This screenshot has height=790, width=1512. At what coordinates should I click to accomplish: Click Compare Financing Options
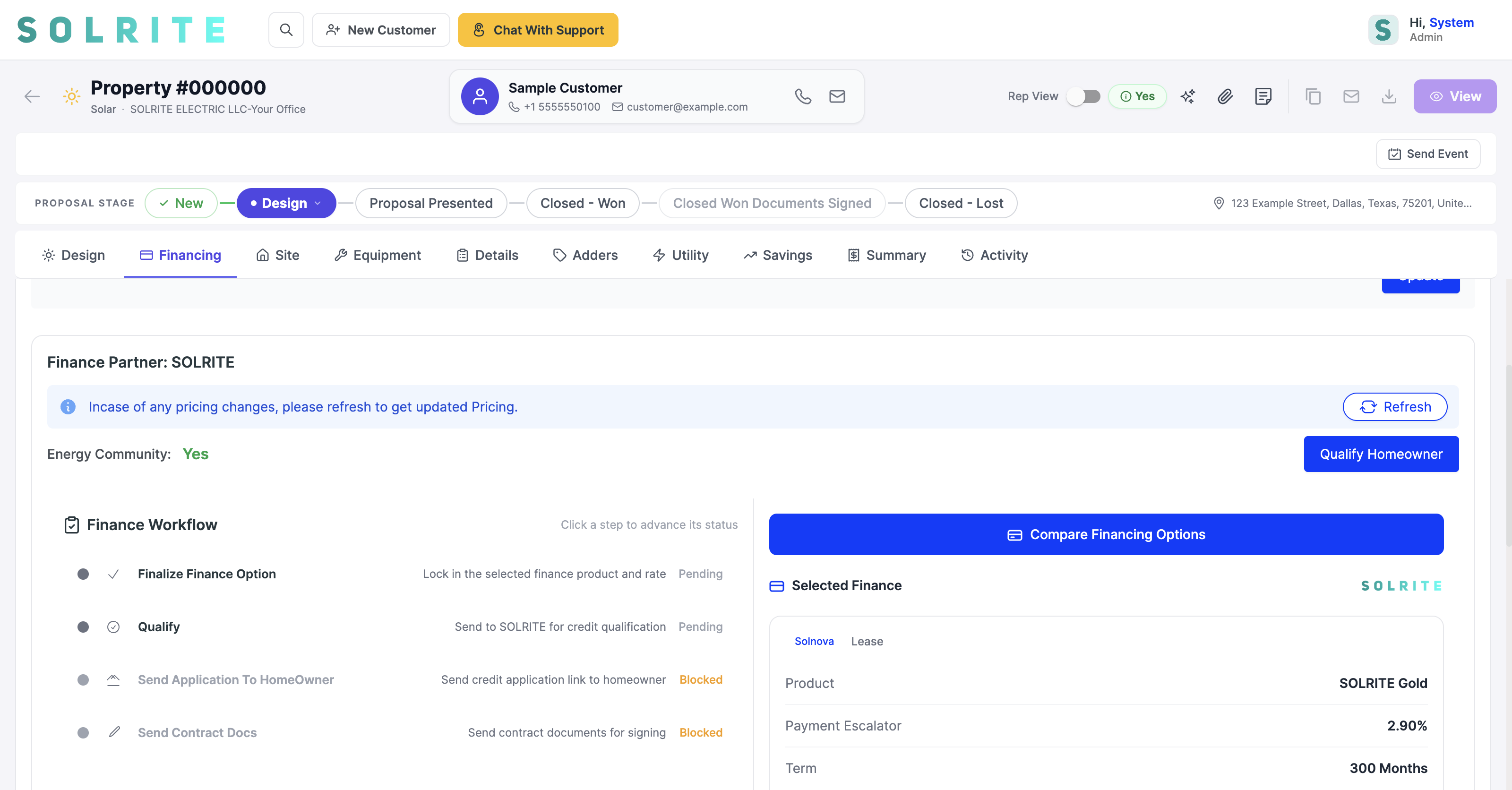click(x=1106, y=534)
